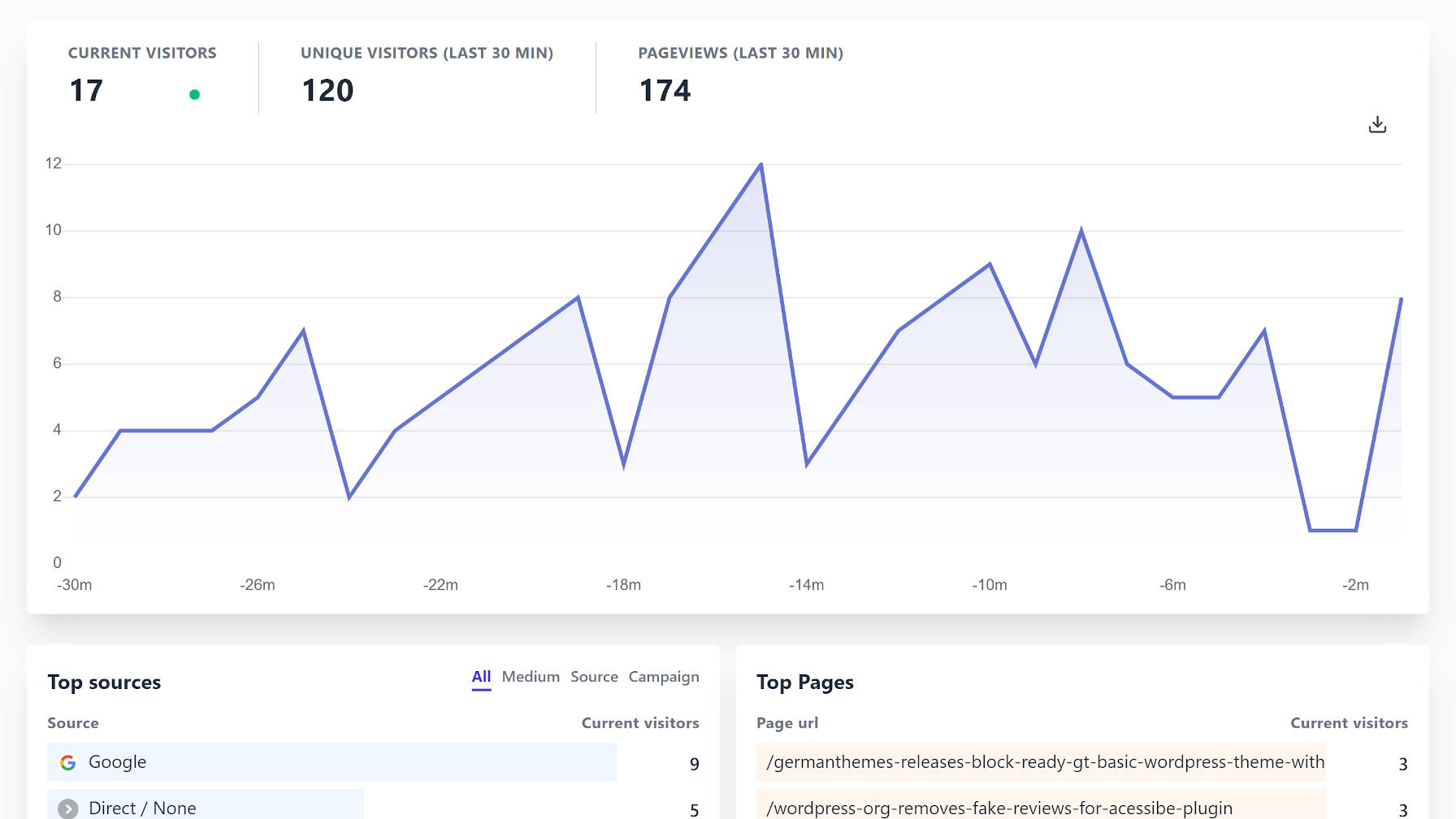Image resolution: width=1456 pixels, height=819 pixels.
Task: Click the Google favicon in Top sources
Action: coord(67,762)
